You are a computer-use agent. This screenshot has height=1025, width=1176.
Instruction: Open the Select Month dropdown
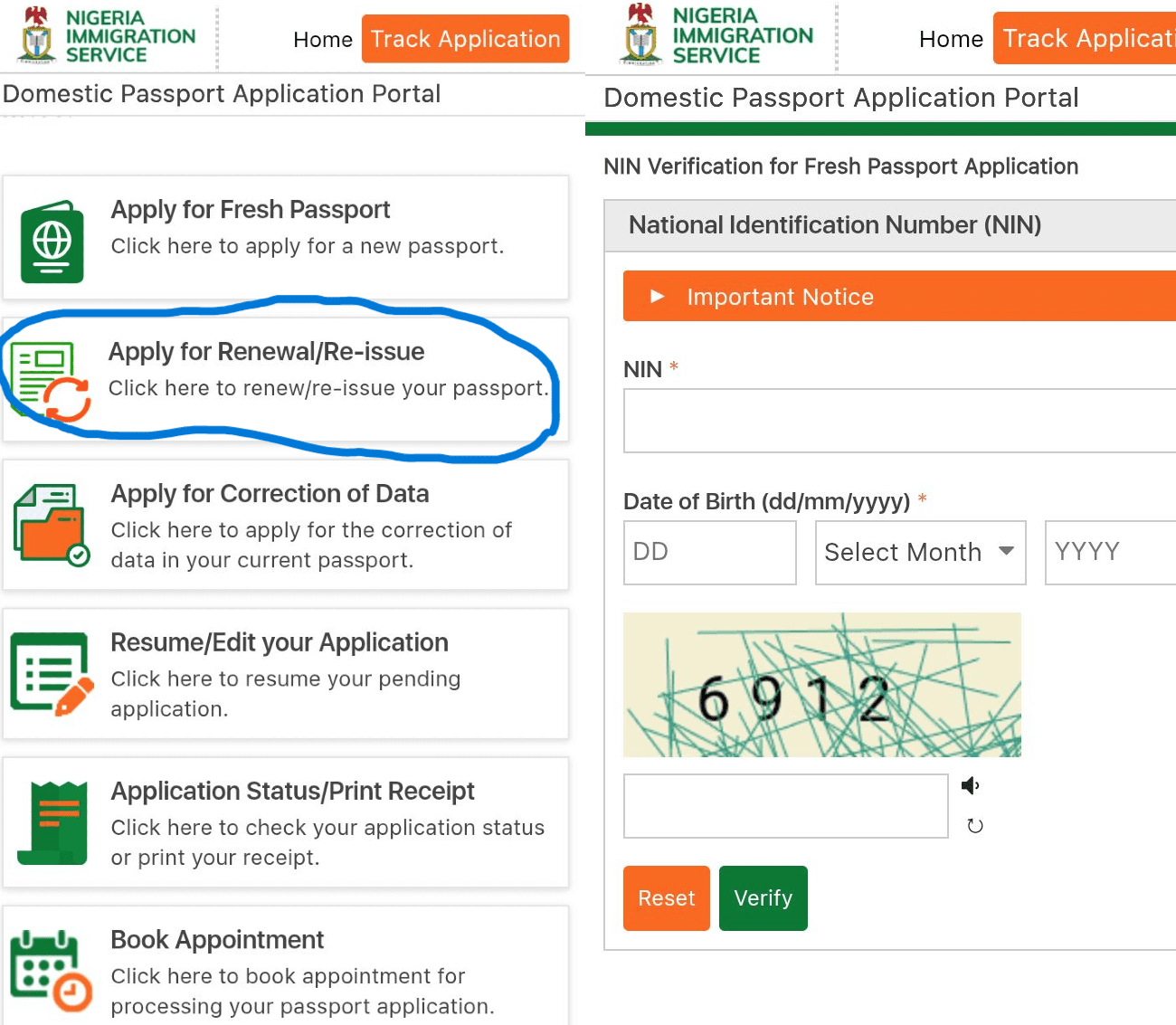point(920,553)
